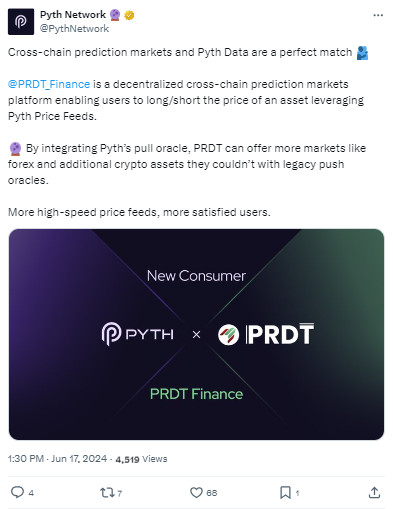Viewport: 393px width, 509px height.
Task: Repost the tweet using the retweet icon
Action: 107,492
